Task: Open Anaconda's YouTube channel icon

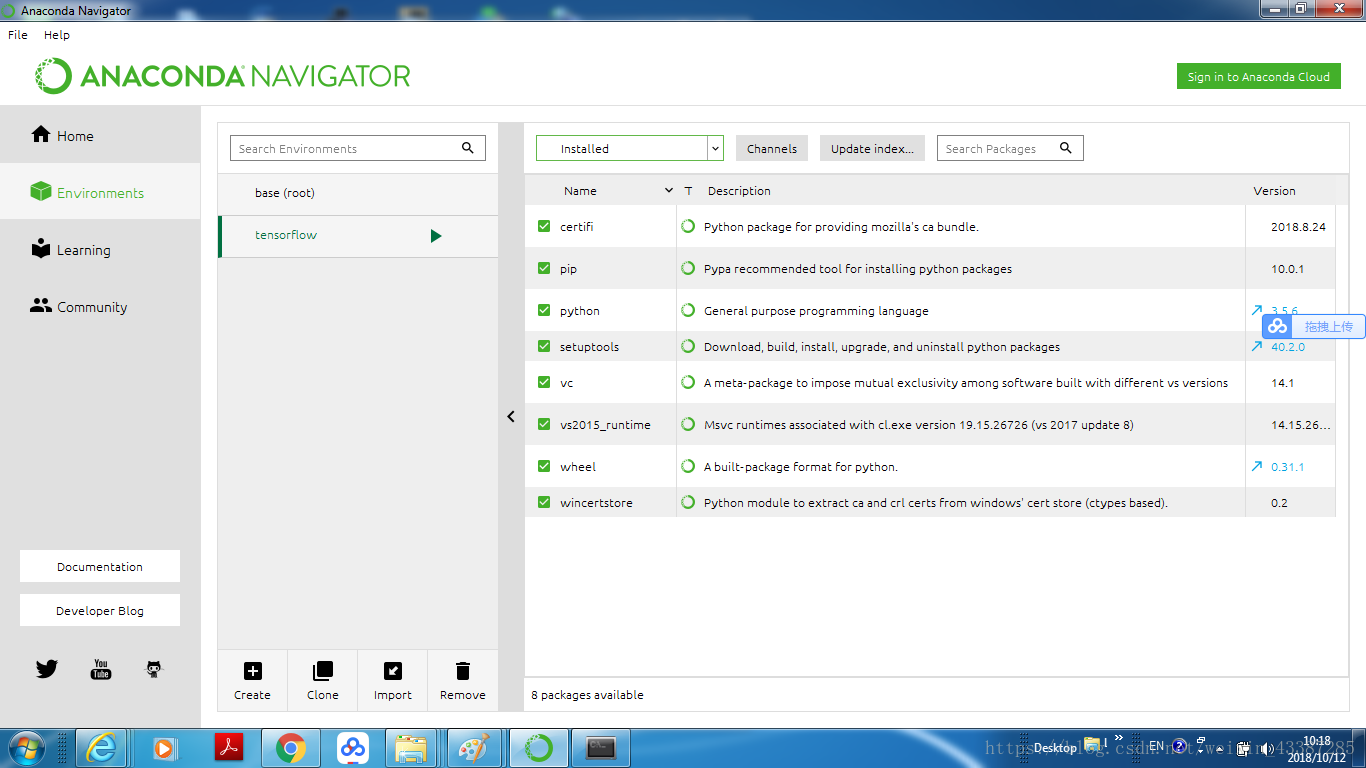Action: [101, 669]
